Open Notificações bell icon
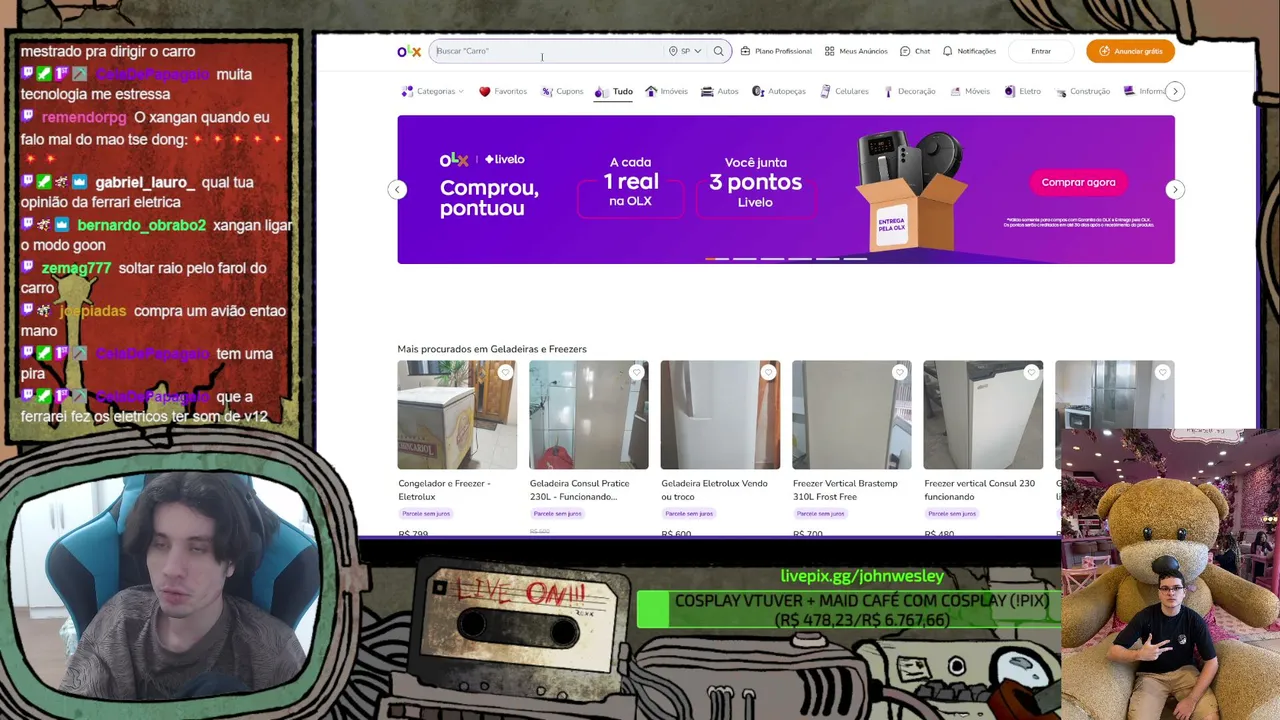Viewport: 1280px width, 720px height. click(969, 51)
